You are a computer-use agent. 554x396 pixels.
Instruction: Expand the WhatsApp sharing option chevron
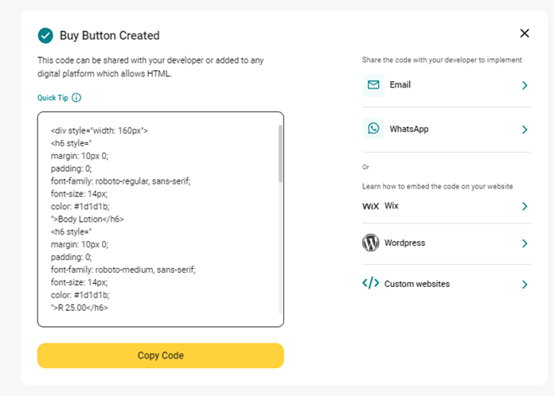[x=525, y=130]
